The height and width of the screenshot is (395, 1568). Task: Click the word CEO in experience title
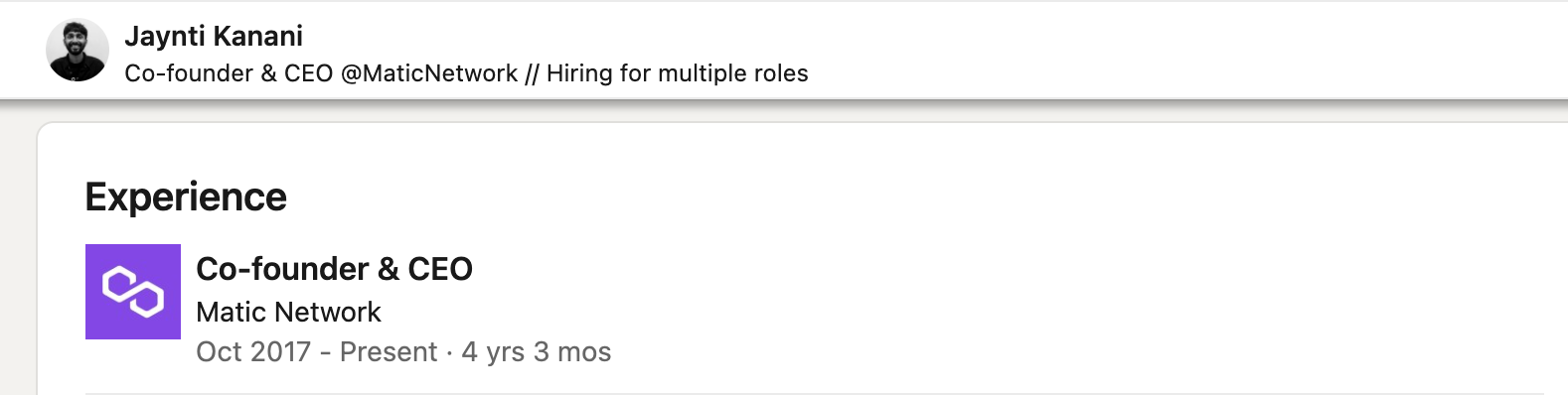pos(440,269)
